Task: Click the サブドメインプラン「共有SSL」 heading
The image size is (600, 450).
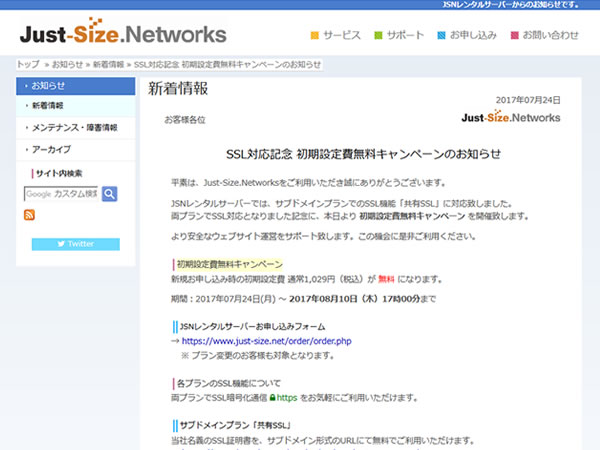Action: coord(235,425)
